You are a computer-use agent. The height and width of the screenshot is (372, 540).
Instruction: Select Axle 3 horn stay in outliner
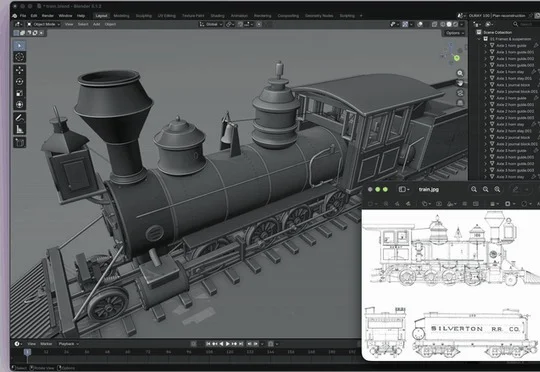coord(510,177)
